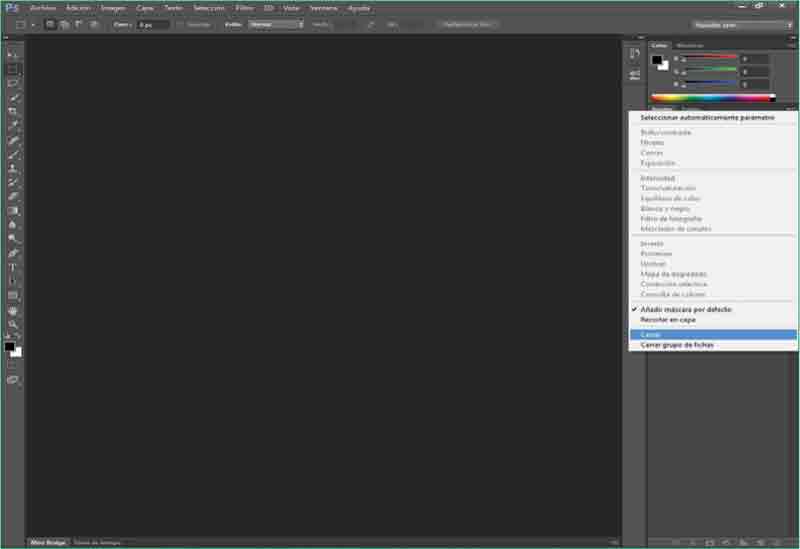This screenshot has height=549, width=800.
Task: Select the Move tool
Action: pos(13,54)
